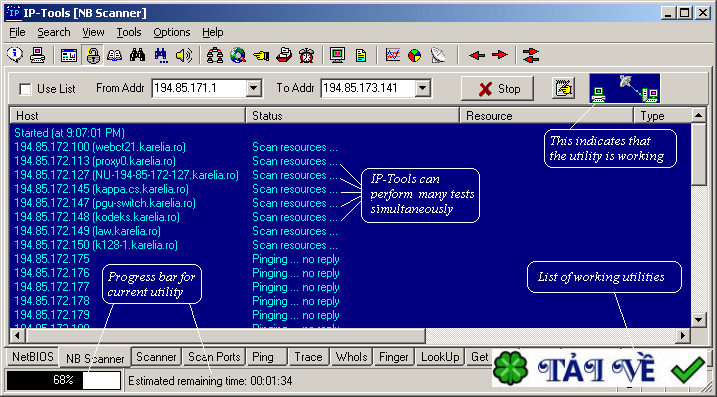Image resolution: width=717 pixels, height=397 pixels.
Task: Click the 68% progress bar
Action: 64,380
